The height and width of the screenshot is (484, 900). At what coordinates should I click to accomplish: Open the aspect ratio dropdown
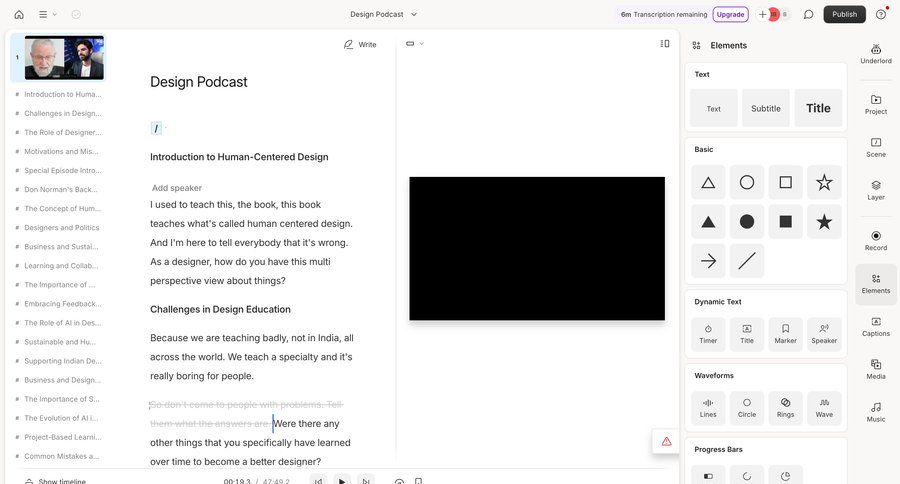tap(414, 43)
